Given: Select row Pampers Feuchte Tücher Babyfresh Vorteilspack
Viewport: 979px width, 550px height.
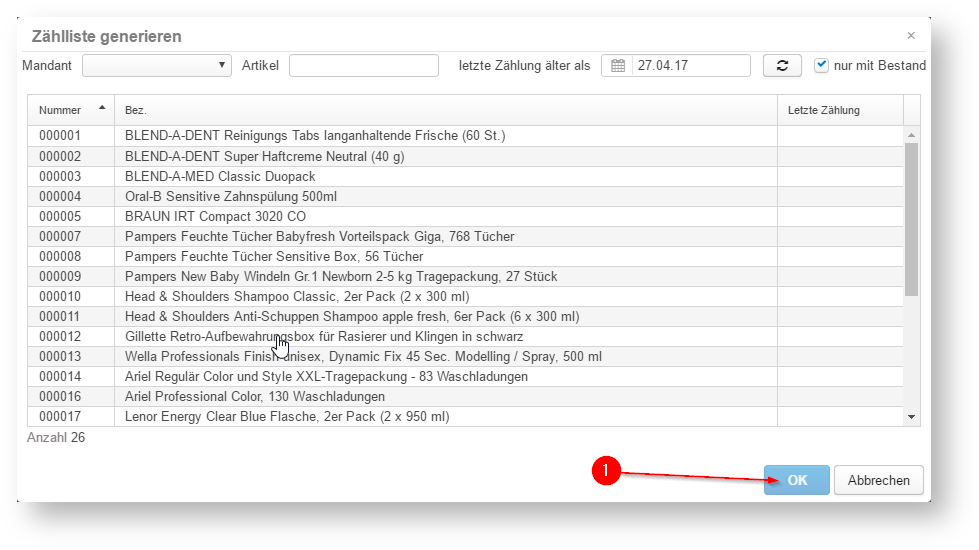Looking at the screenshot, I should tap(465, 236).
